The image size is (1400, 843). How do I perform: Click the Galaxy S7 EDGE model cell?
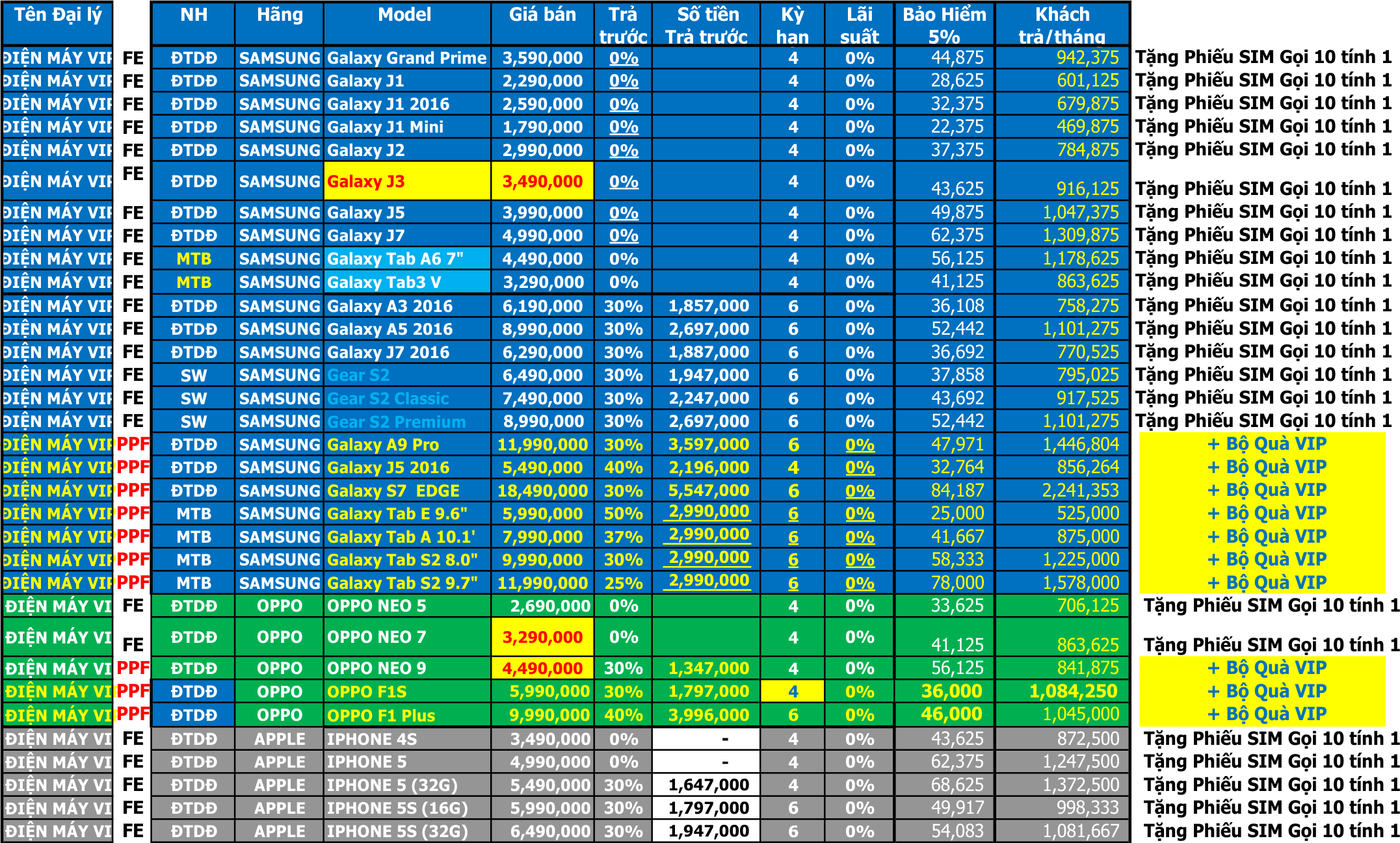click(x=407, y=491)
